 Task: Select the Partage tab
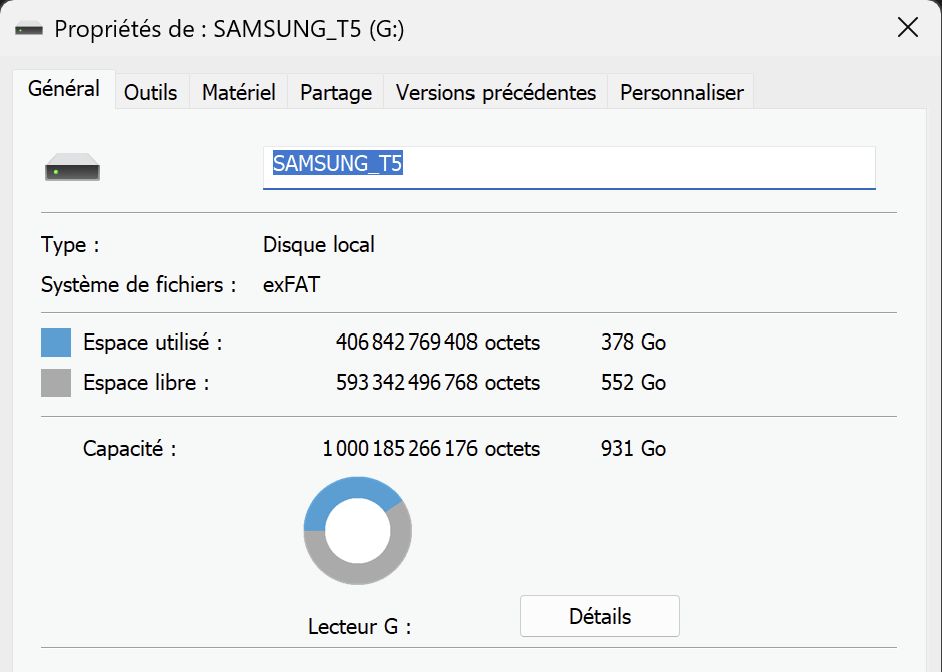[x=334, y=91]
